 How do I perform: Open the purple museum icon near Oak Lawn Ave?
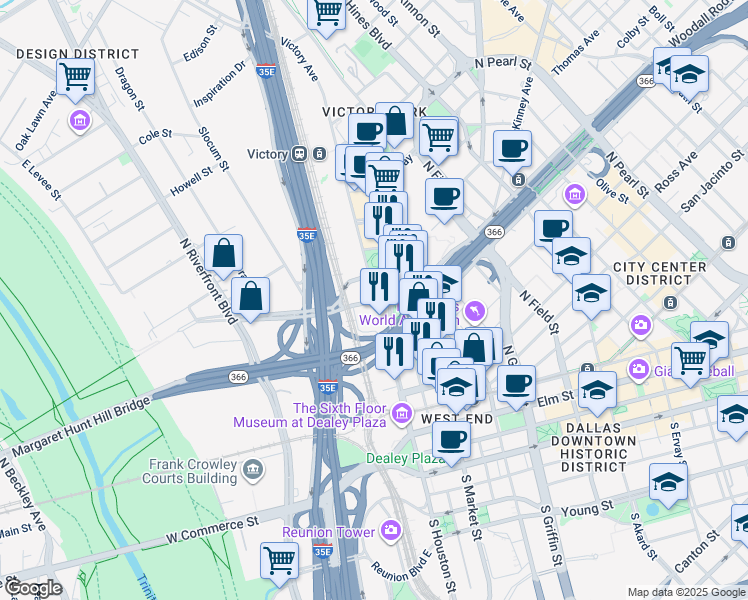click(79, 121)
